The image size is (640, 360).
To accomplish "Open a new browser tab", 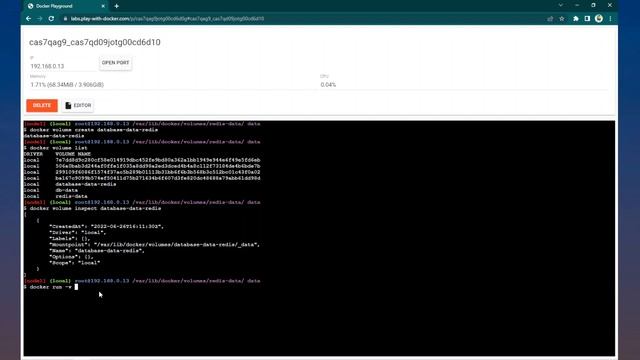I will (117, 6).
